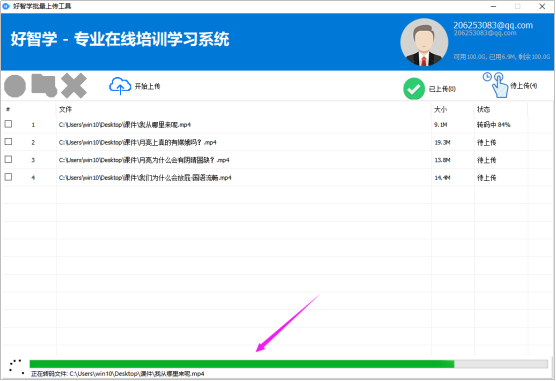
Task: Tick the checkbox for row 4
Action: coord(8,177)
